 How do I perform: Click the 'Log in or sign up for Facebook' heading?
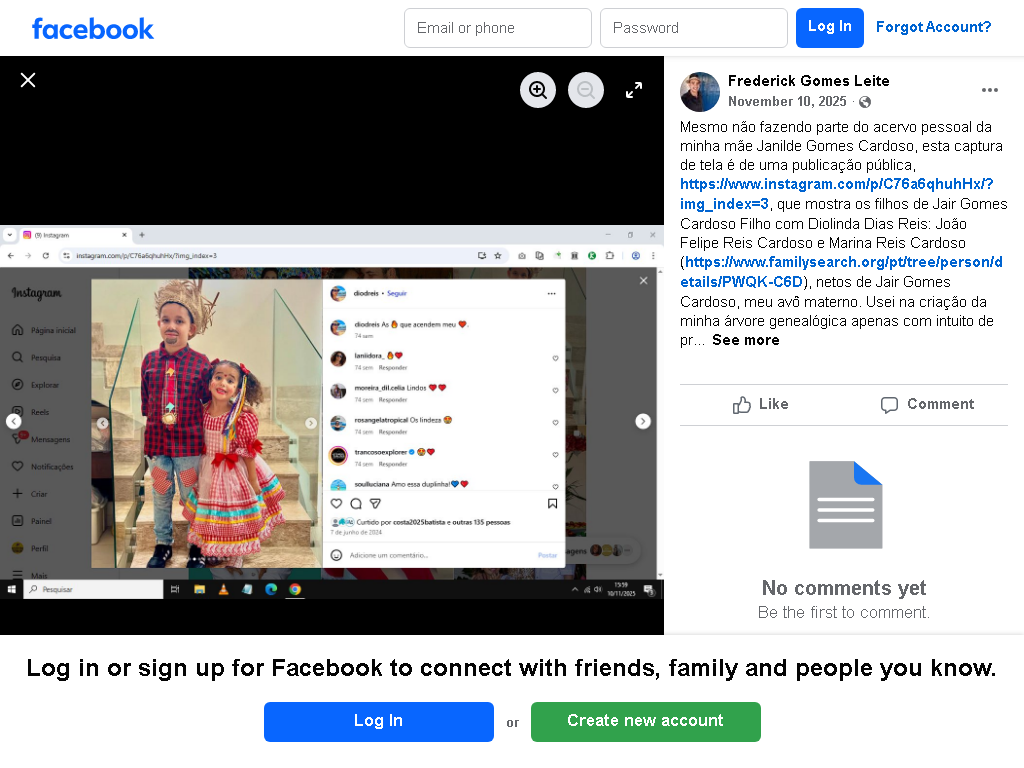pyautogui.click(x=511, y=669)
